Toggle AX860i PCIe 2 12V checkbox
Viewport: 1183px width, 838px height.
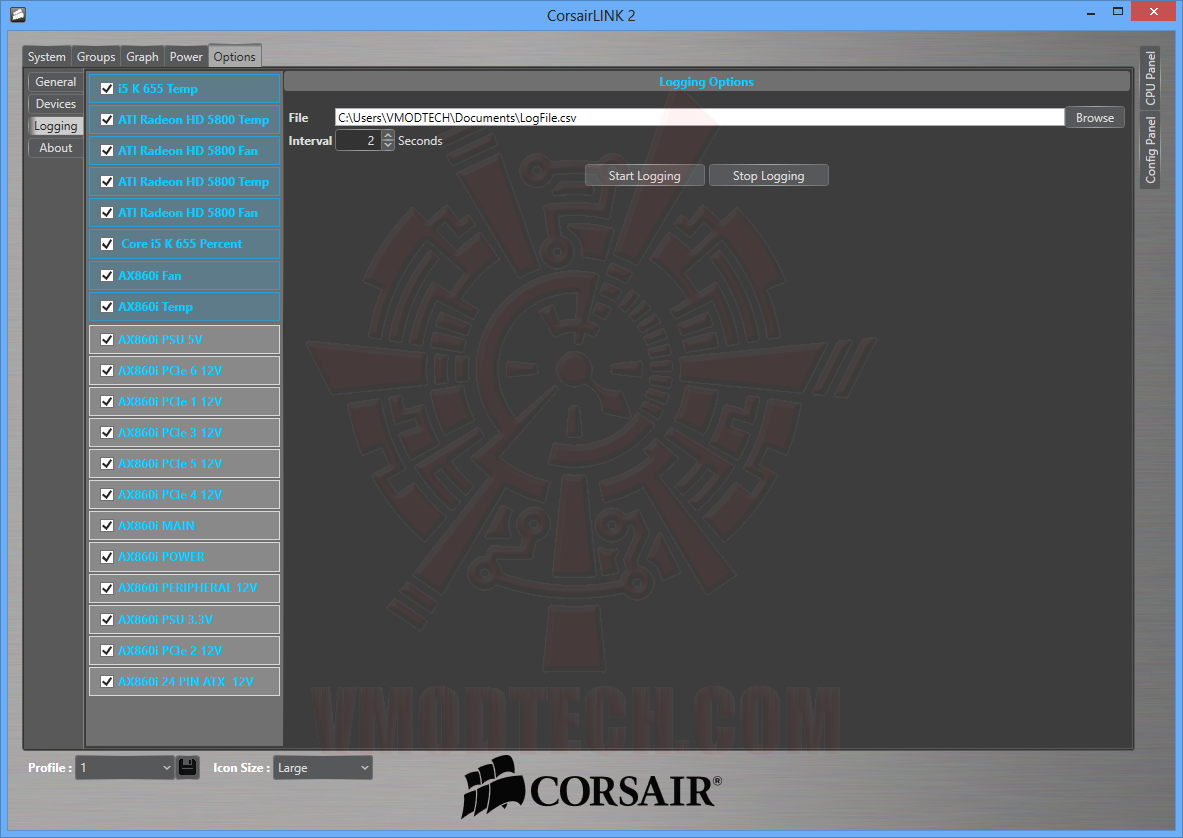coord(107,650)
